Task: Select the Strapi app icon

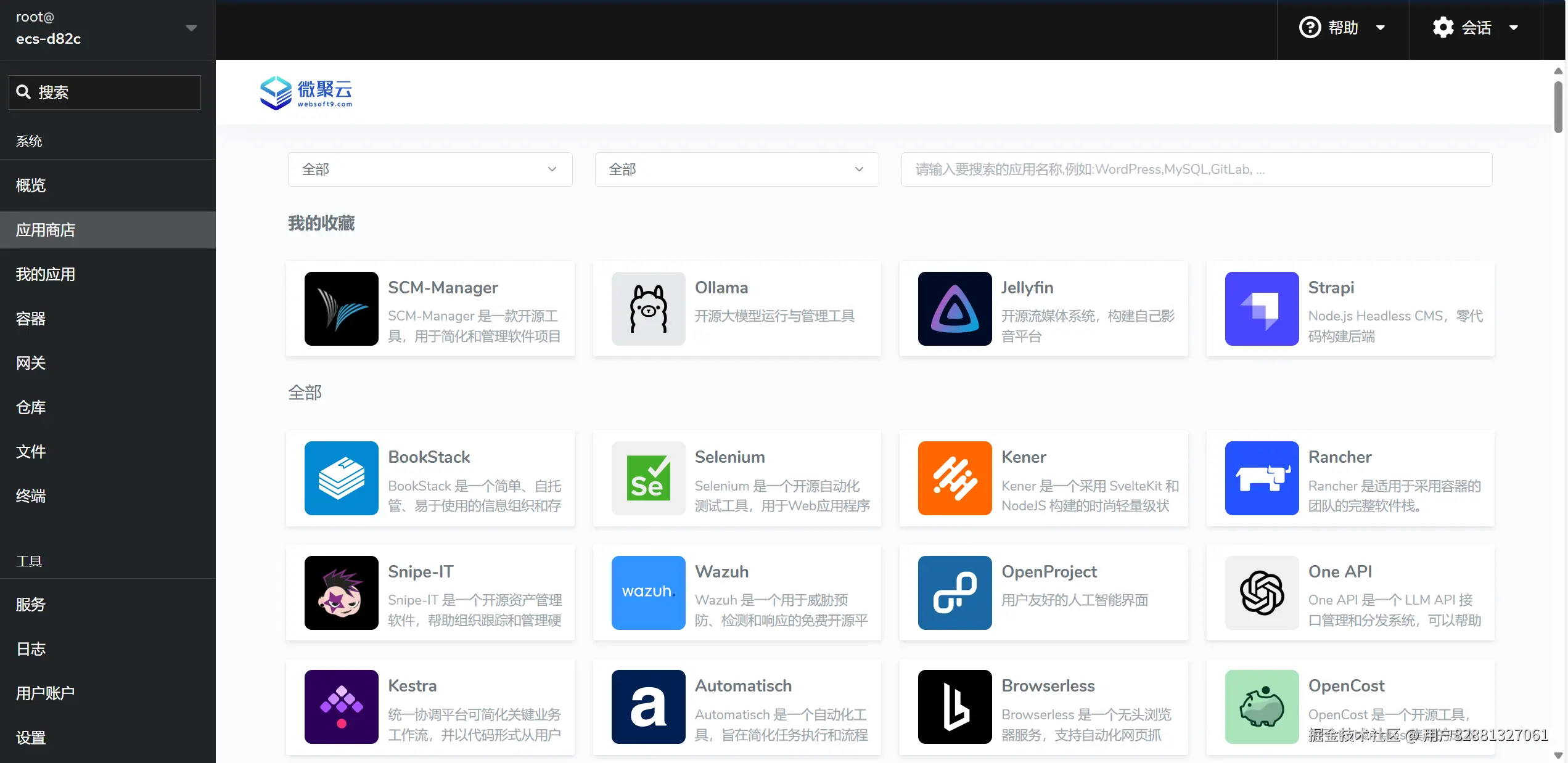Action: pos(1260,309)
